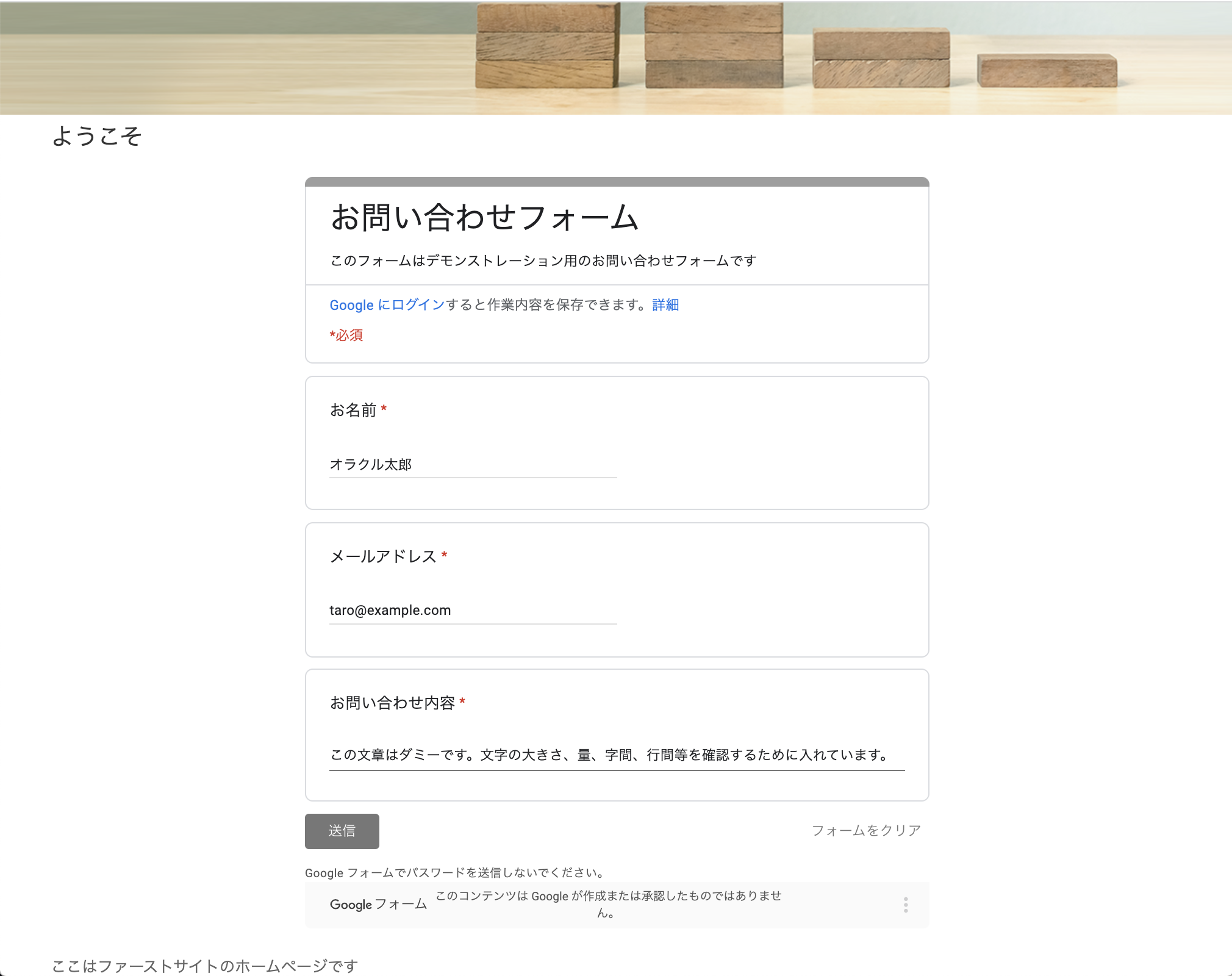Click the red *必須 required notice
This screenshot has width=1232, height=976.
coord(346,335)
